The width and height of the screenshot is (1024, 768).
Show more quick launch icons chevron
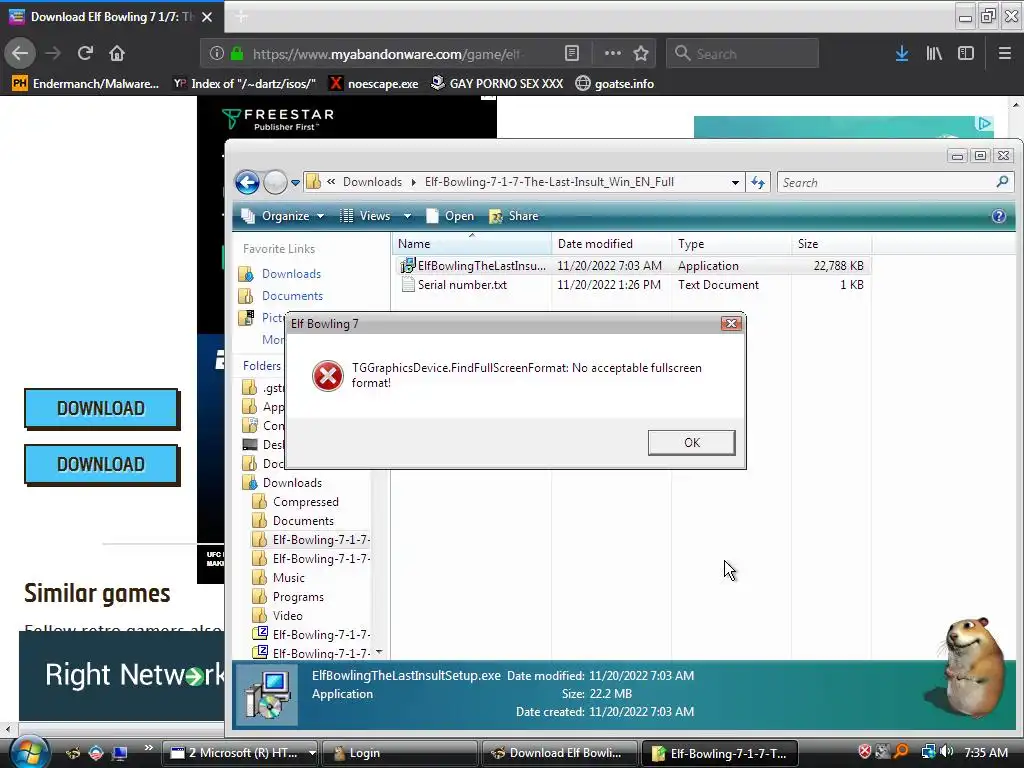[x=148, y=748]
